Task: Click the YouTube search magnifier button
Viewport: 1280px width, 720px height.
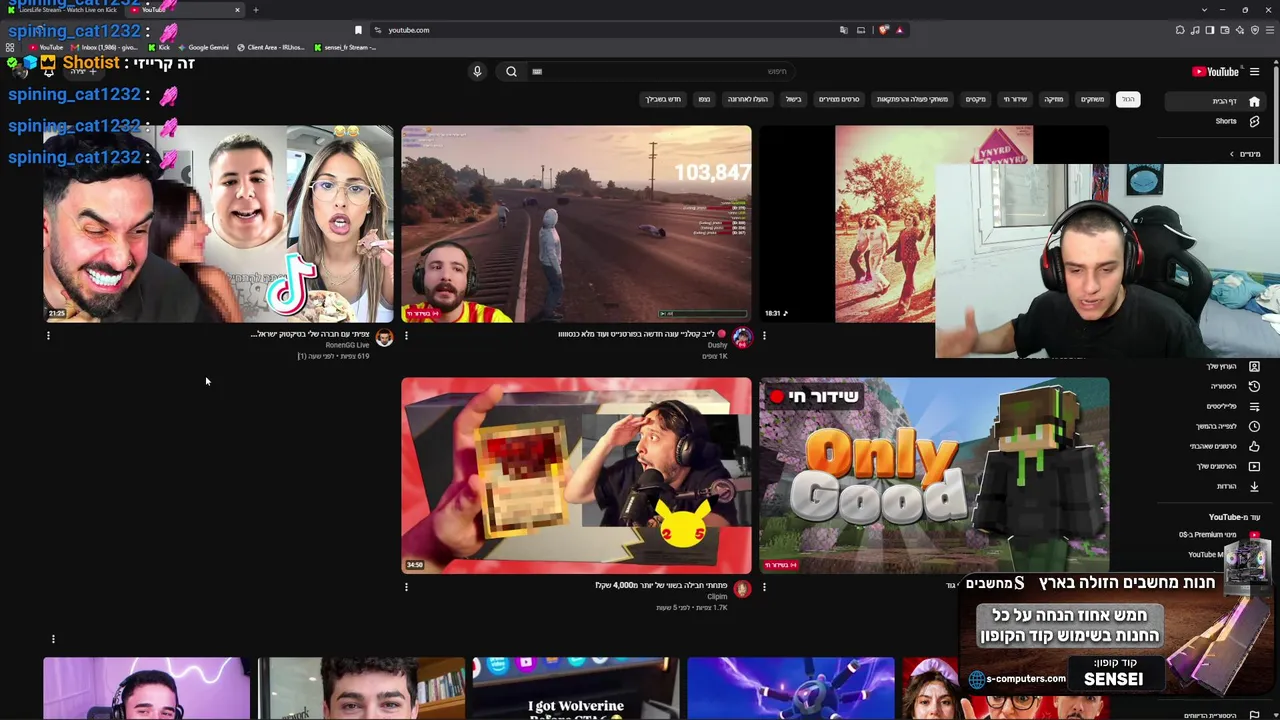Action: (511, 71)
